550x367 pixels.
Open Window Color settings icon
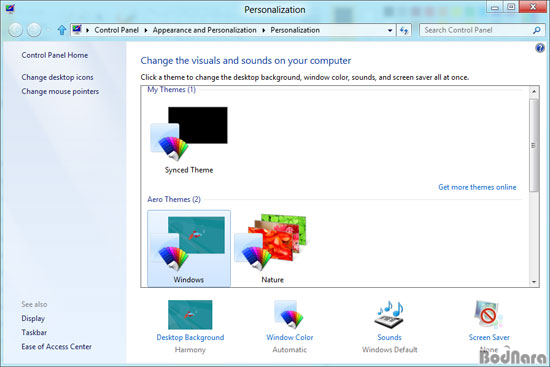pos(289,314)
